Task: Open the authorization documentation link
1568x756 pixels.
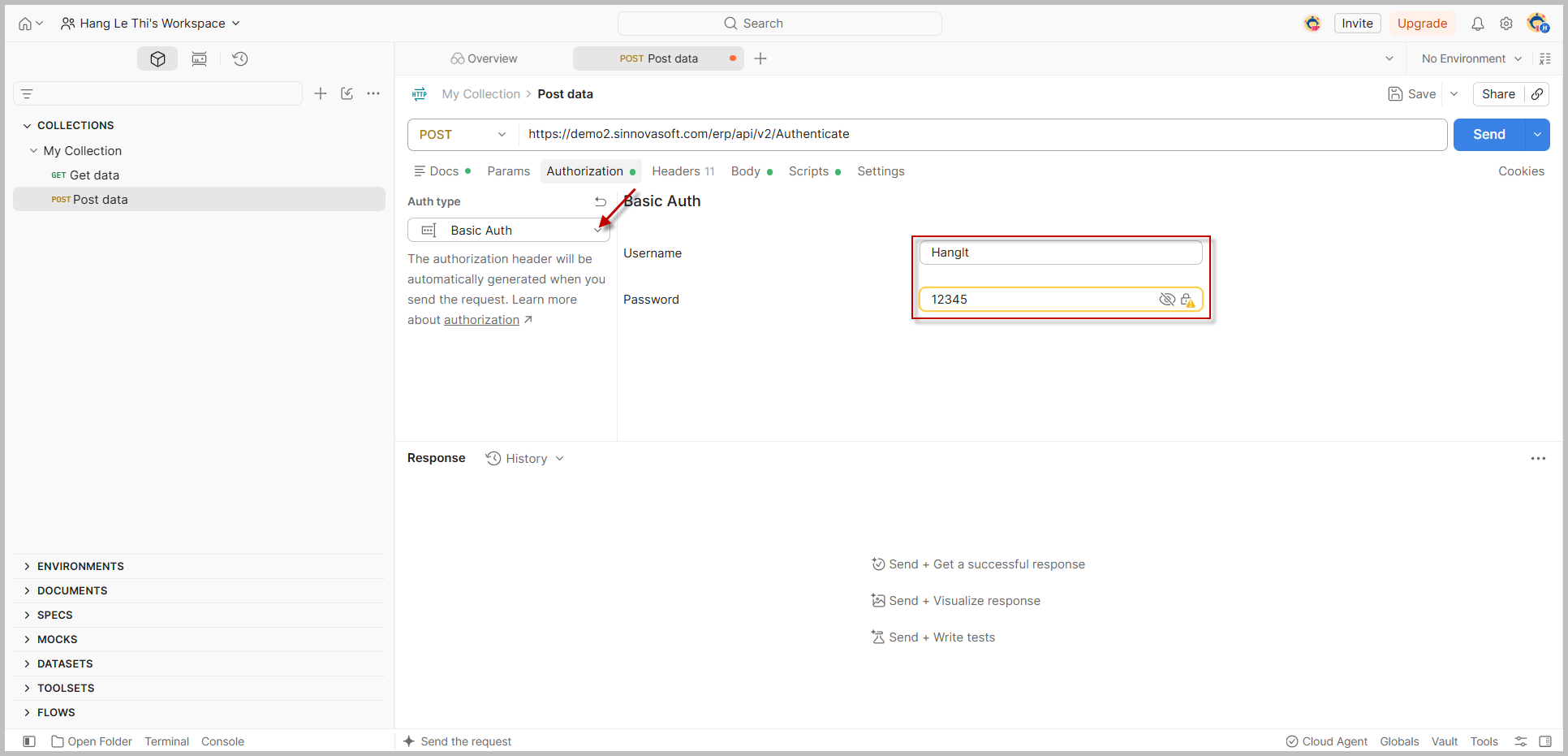Action: [481, 320]
